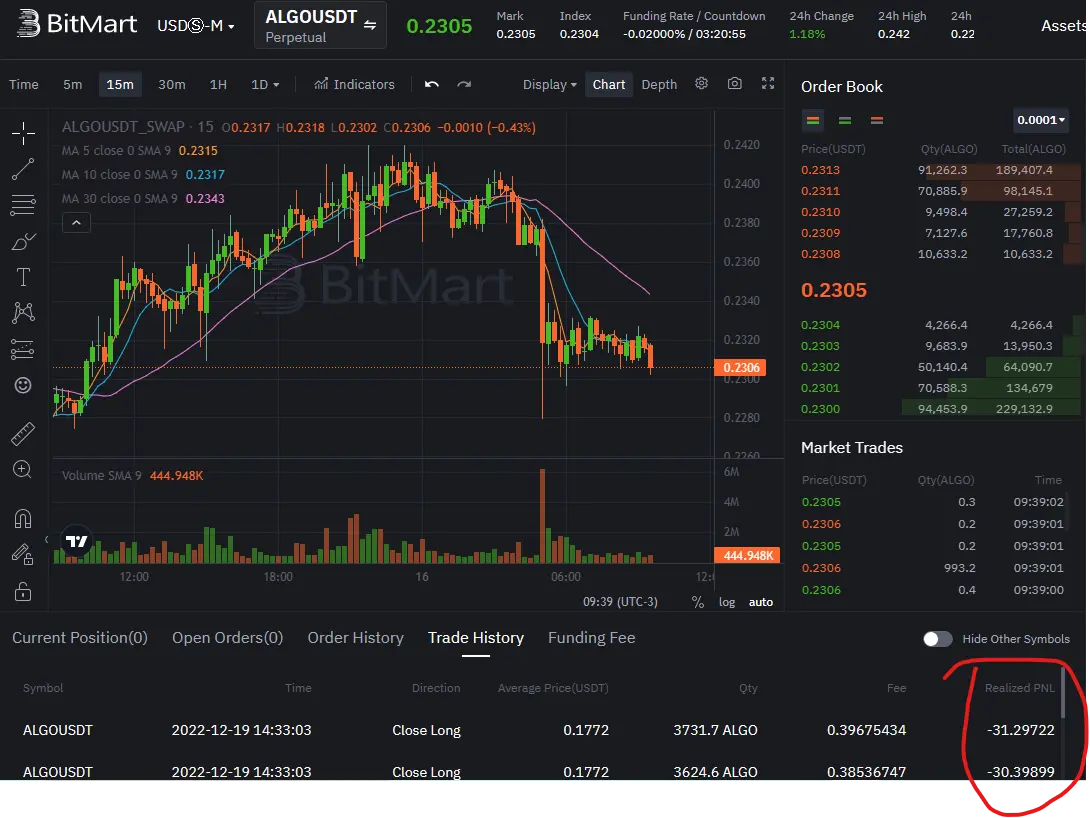The image size is (1090, 818).
Task: Toggle auto scale on the chart
Action: (x=760, y=602)
